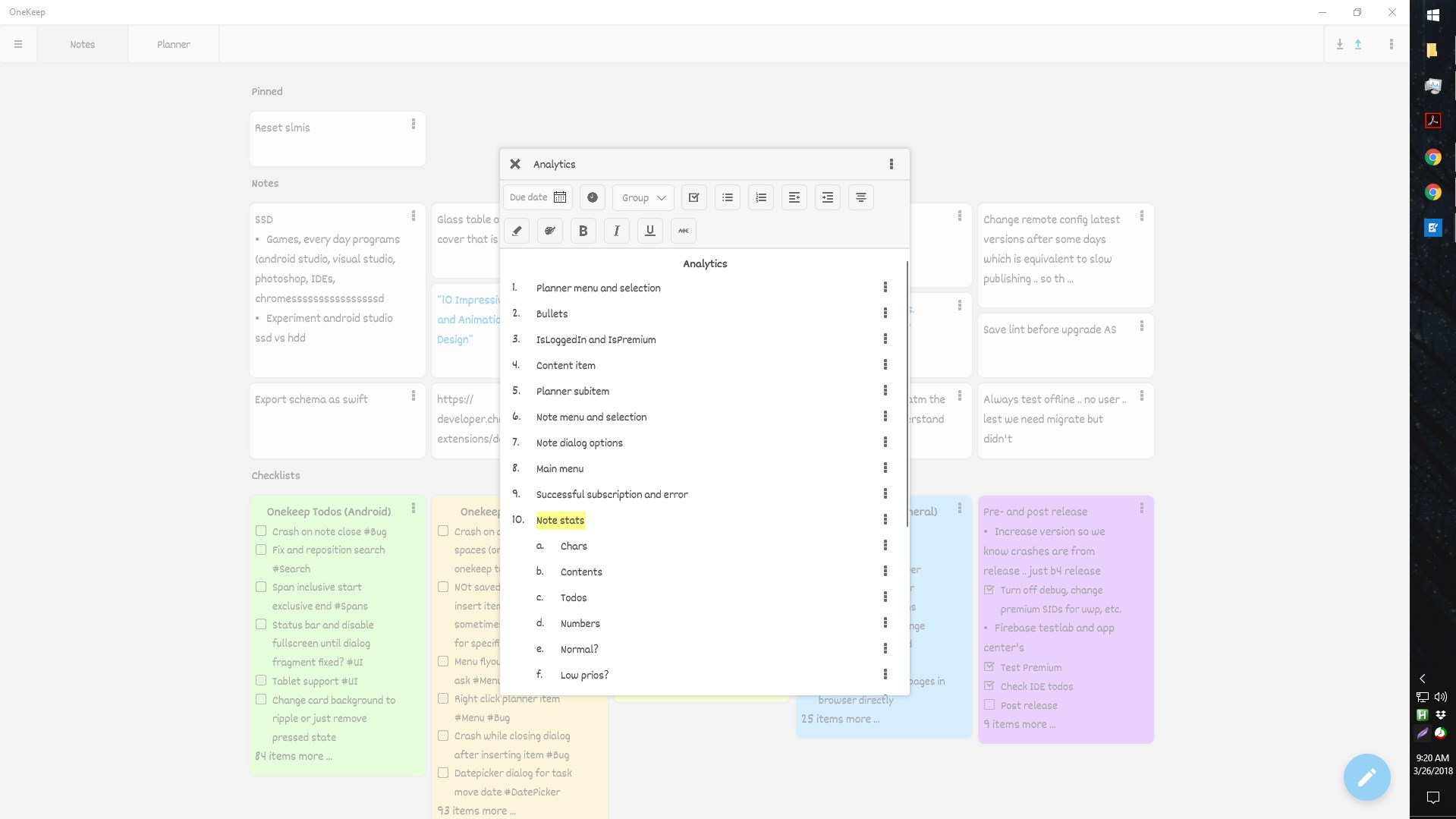Open menu for the 'Reset slmis' note

click(x=414, y=124)
